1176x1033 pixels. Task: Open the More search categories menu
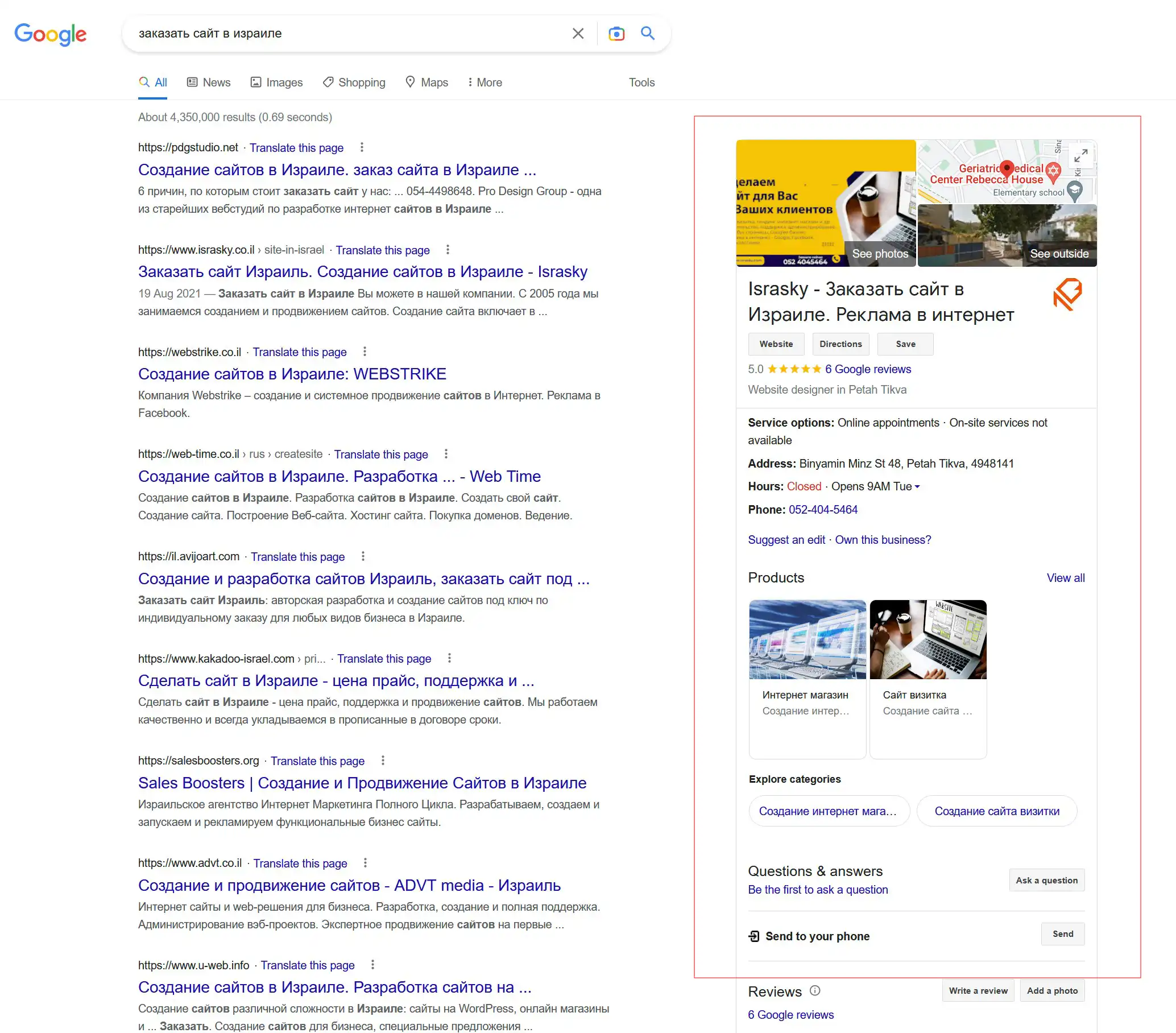[x=485, y=82]
